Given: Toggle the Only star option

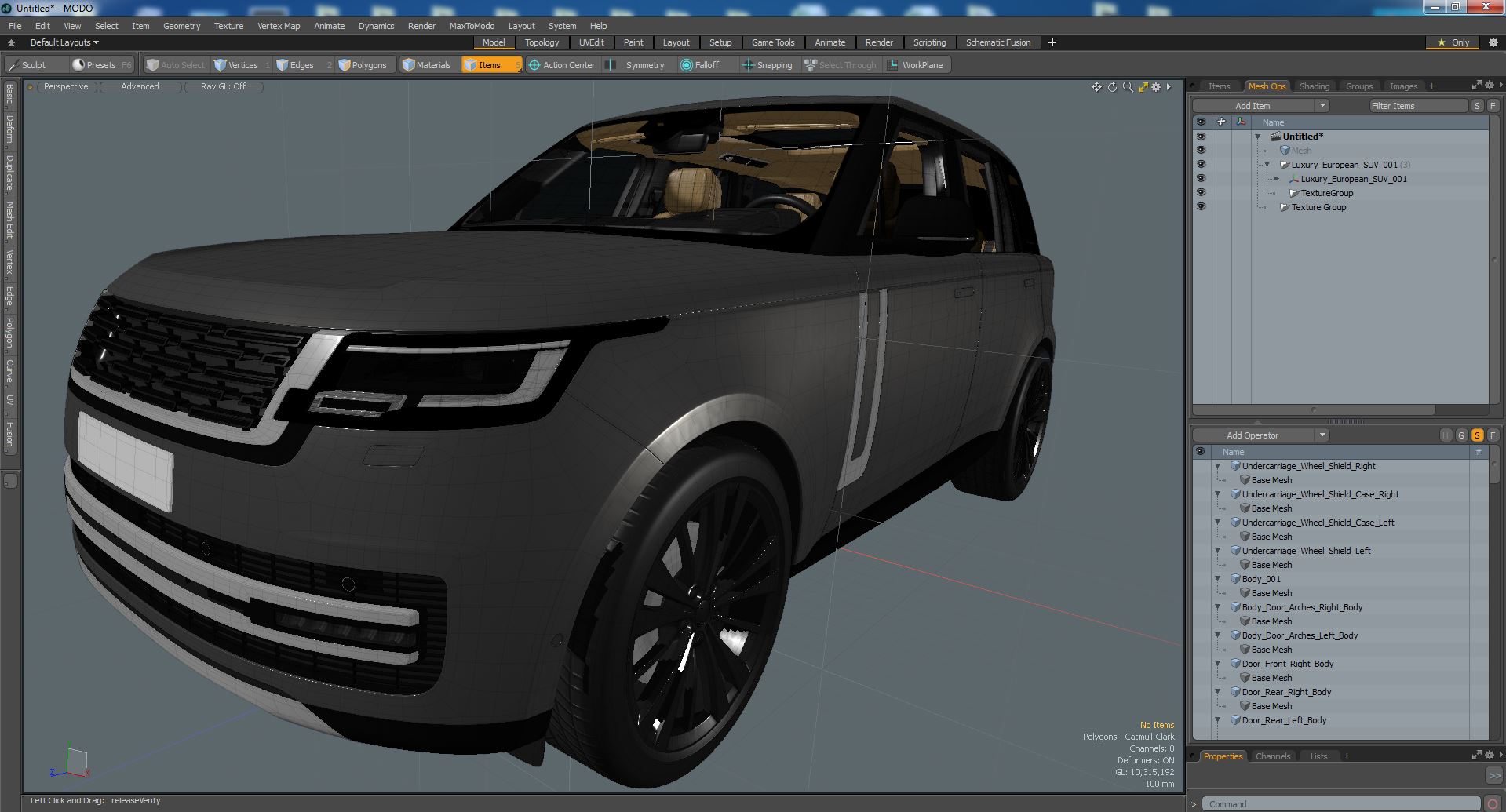Looking at the screenshot, I should pyautogui.click(x=1453, y=42).
